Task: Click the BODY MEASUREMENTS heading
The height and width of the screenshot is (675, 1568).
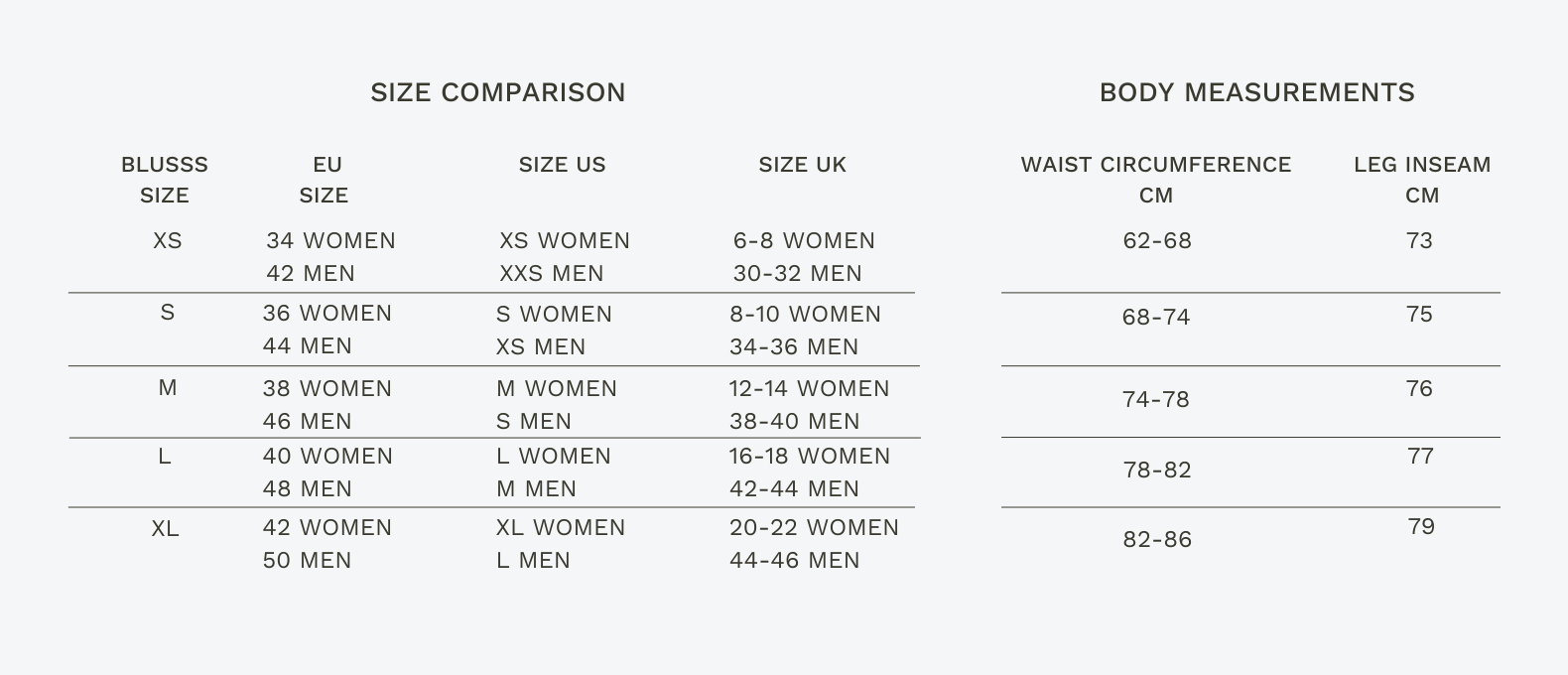Action: click(x=1256, y=92)
